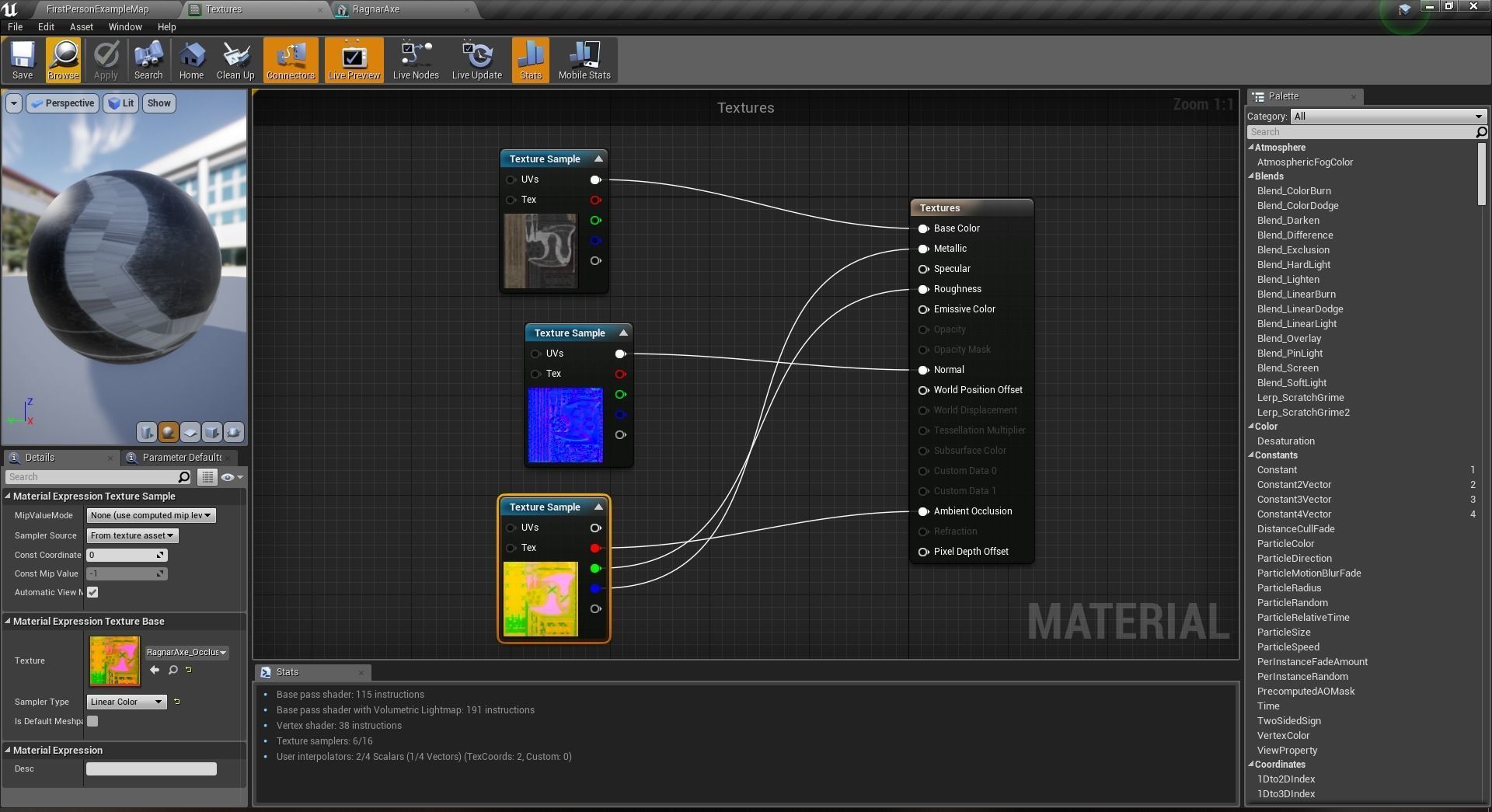Select Desaturation in the Palette list
This screenshot has width=1492, height=812.
pyautogui.click(x=1286, y=441)
